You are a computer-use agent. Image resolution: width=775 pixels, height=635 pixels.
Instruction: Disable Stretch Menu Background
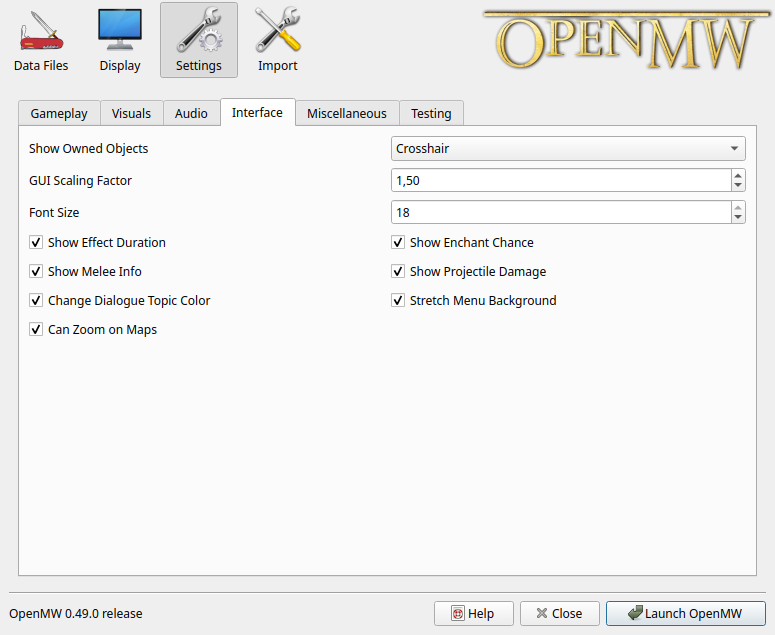click(398, 300)
